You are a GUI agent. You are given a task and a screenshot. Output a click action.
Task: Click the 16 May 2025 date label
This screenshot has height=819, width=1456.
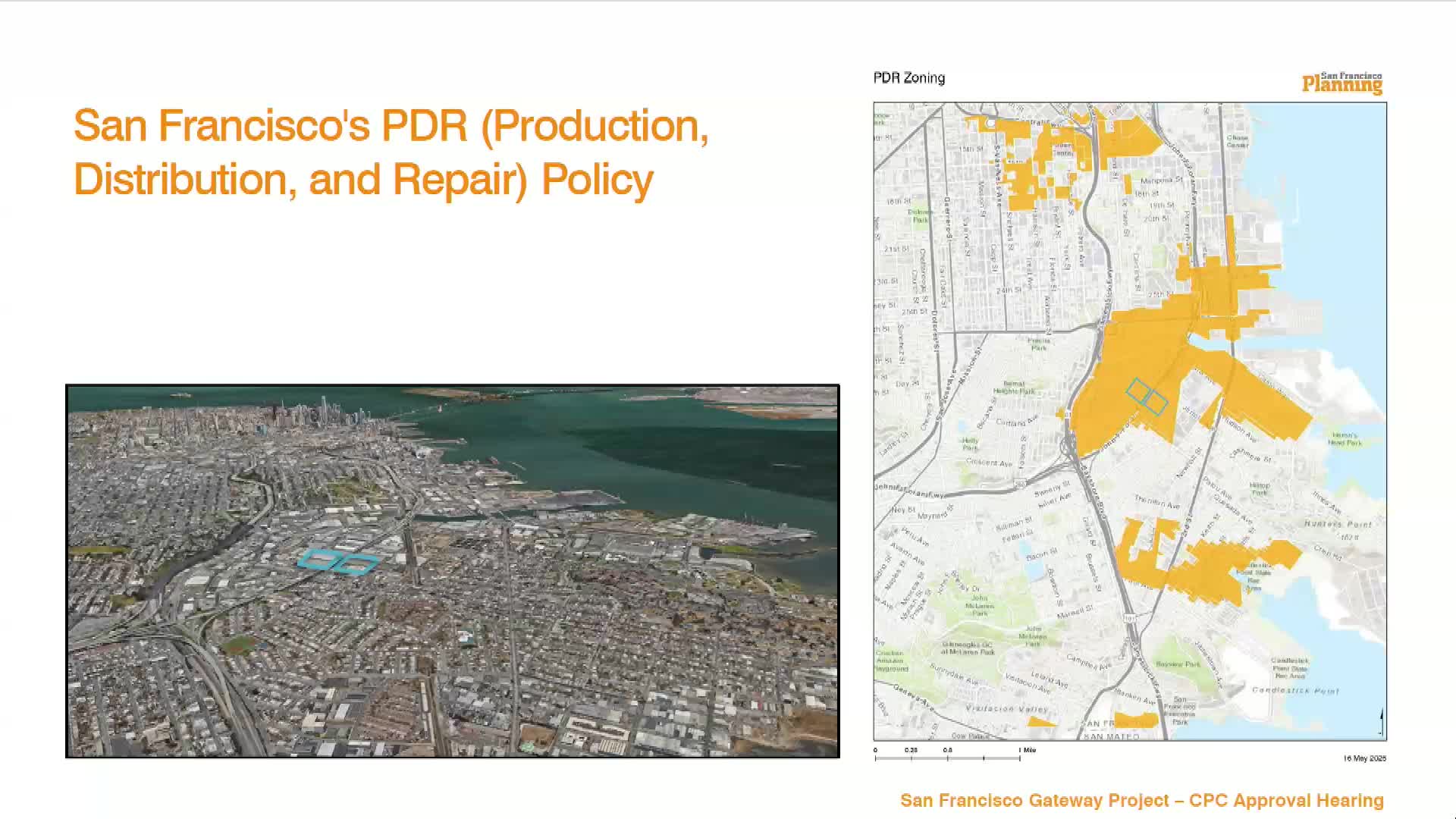tap(1364, 758)
